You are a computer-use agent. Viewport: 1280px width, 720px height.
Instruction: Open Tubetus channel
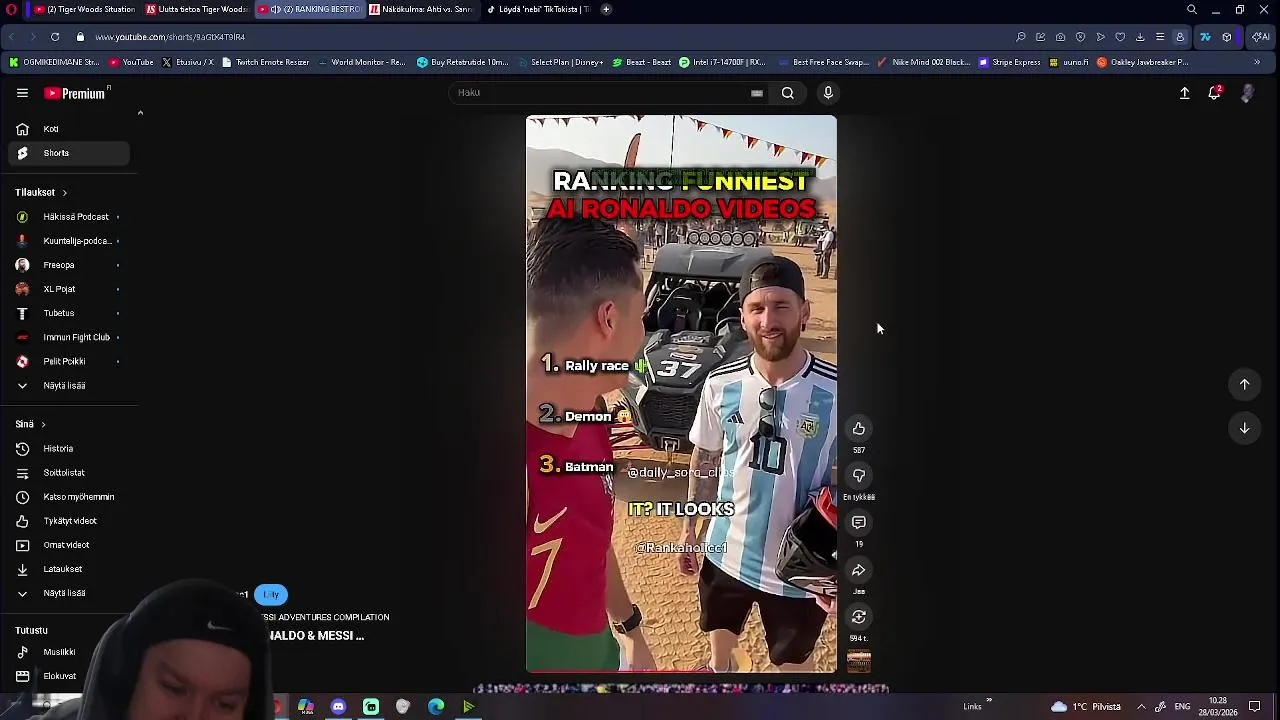click(70, 313)
